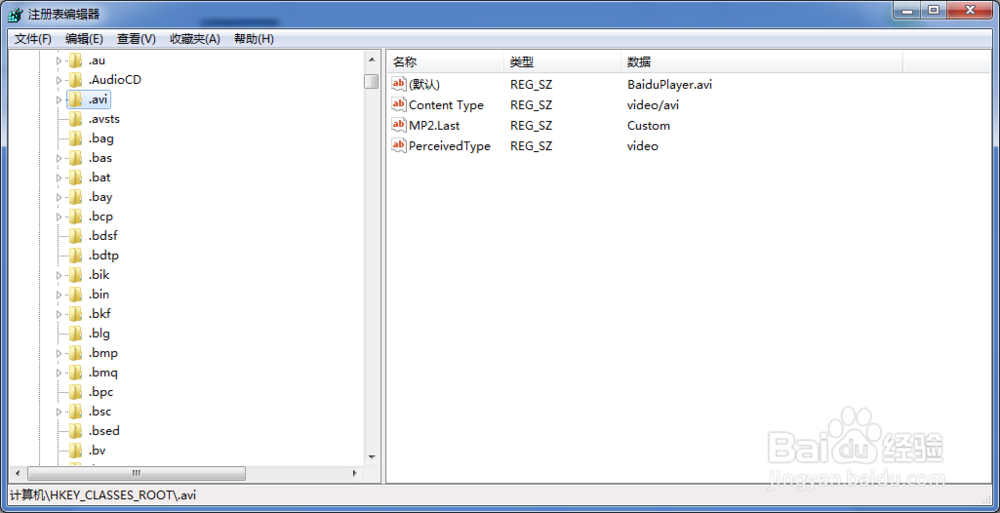Click the tree scroll down arrow

372,457
